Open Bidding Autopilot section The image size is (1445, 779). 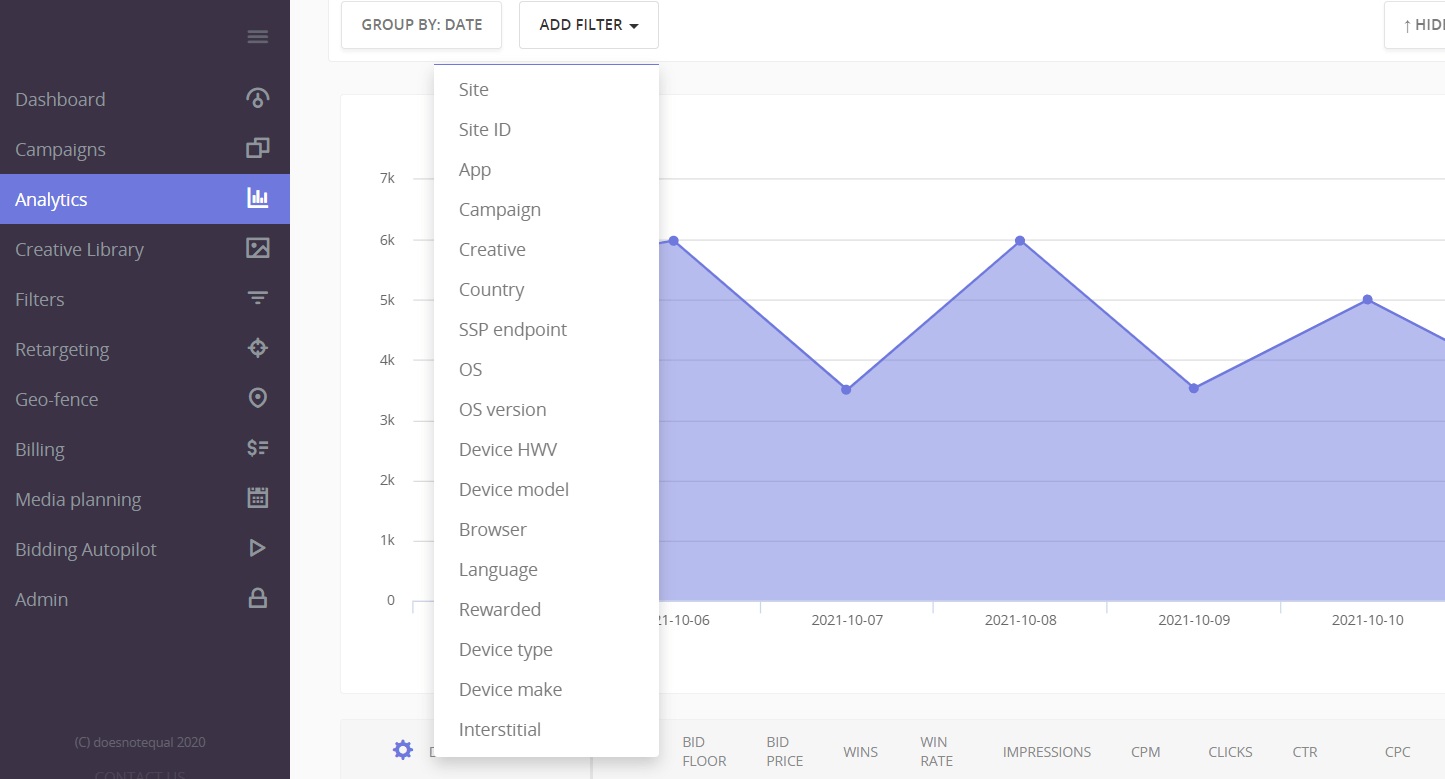coord(145,549)
